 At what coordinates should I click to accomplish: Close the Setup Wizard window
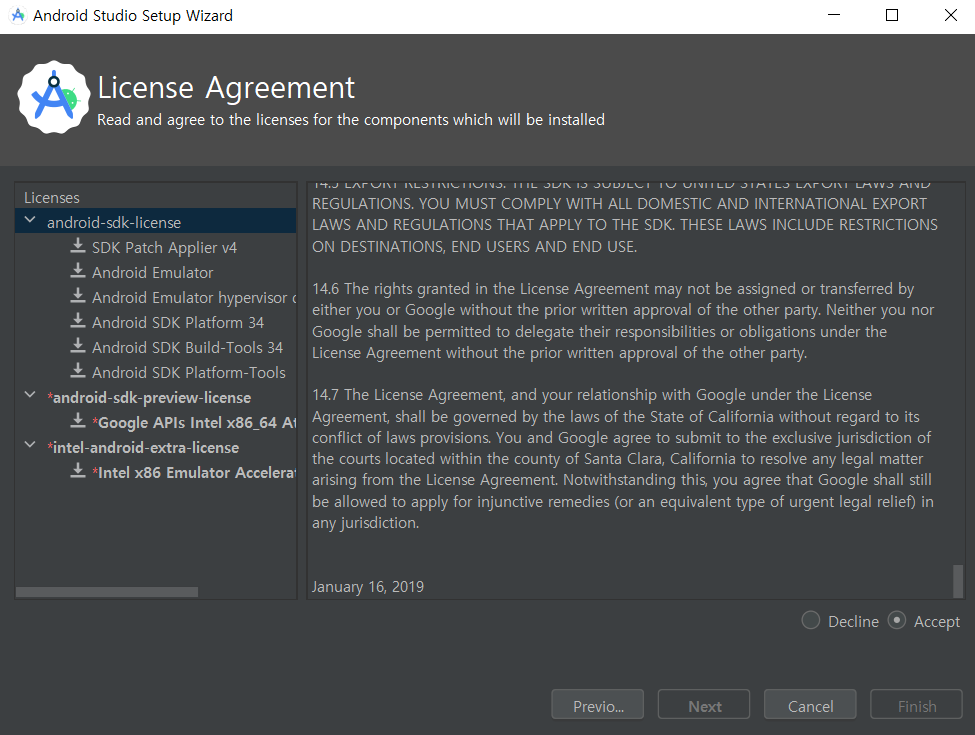point(951,16)
